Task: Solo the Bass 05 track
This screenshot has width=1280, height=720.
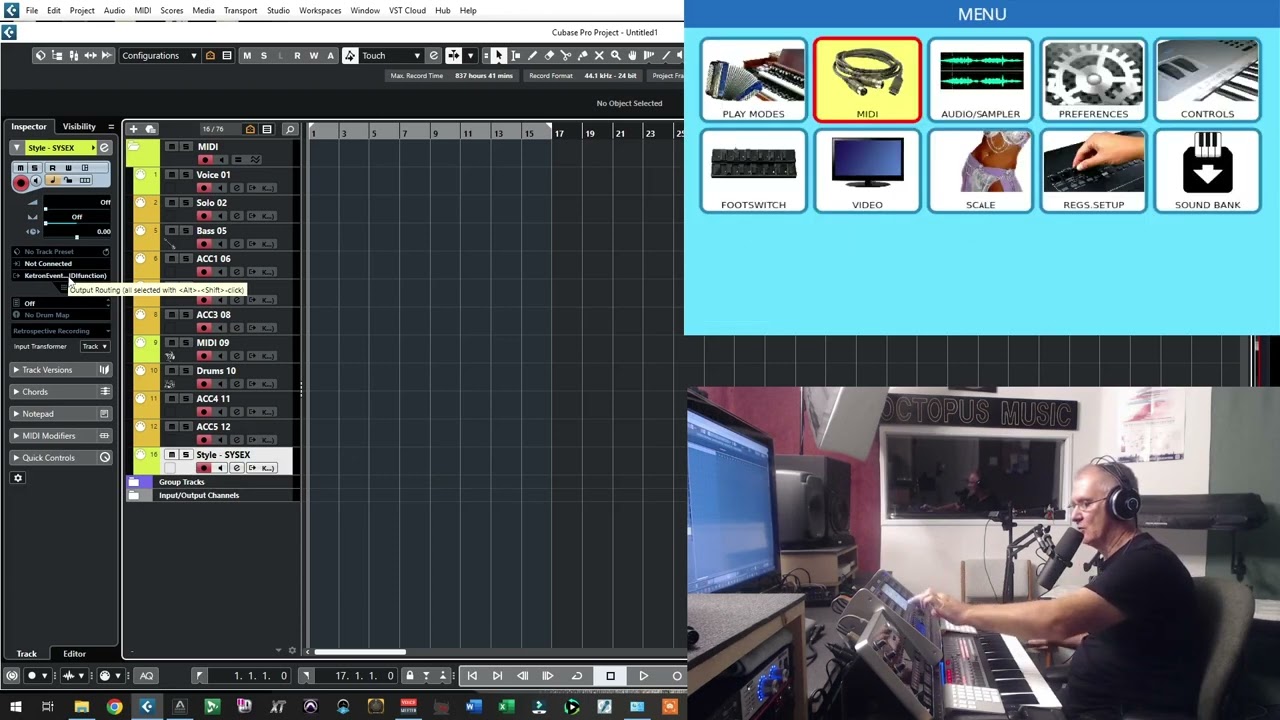Action: click(x=185, y=231)
